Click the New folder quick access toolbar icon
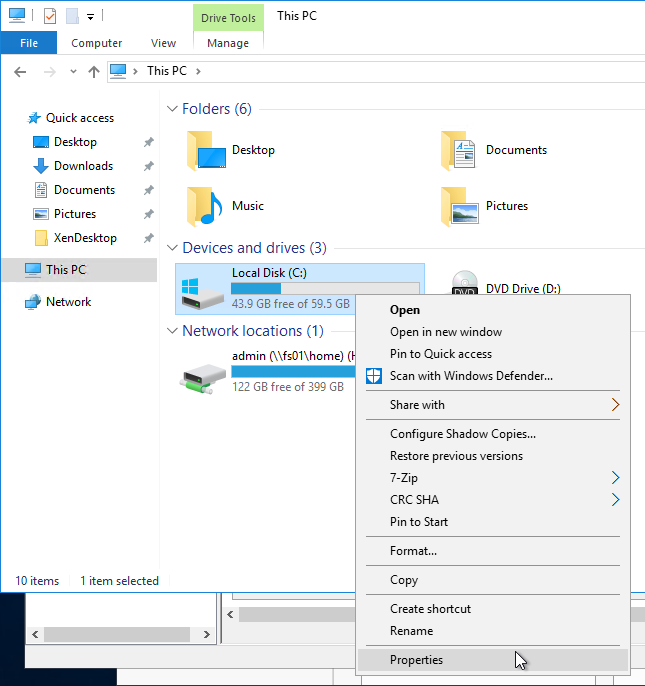The image size is (645, 686). click(x=72, y=17)
